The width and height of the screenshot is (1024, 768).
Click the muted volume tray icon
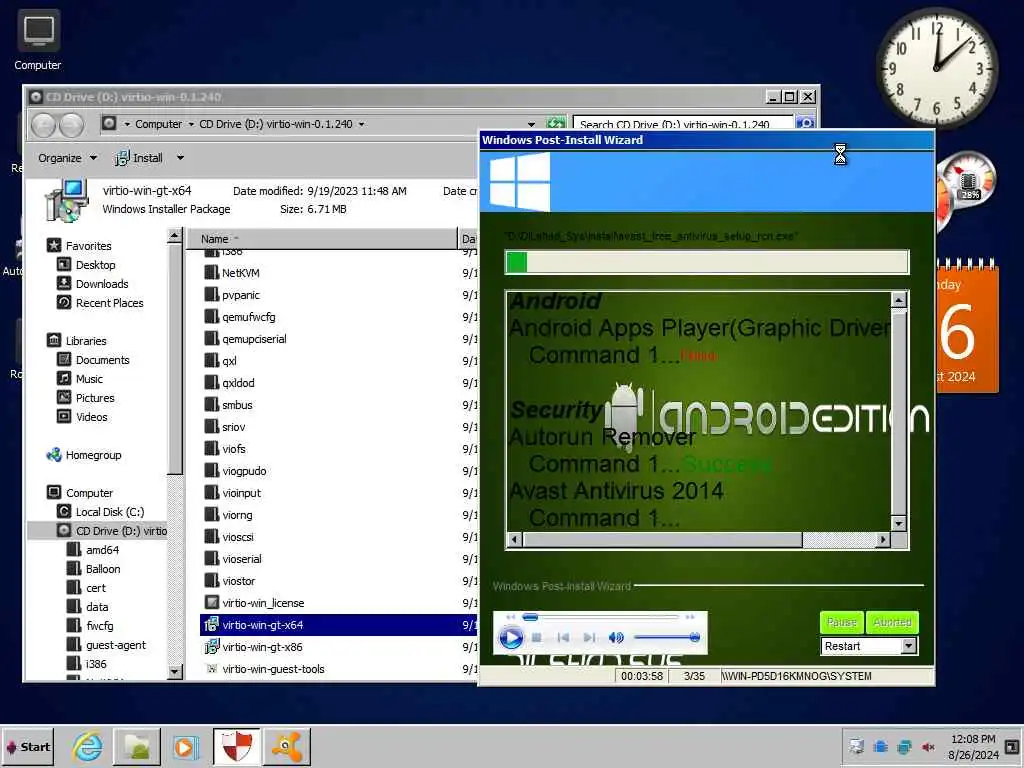click(x=927, y=746)
